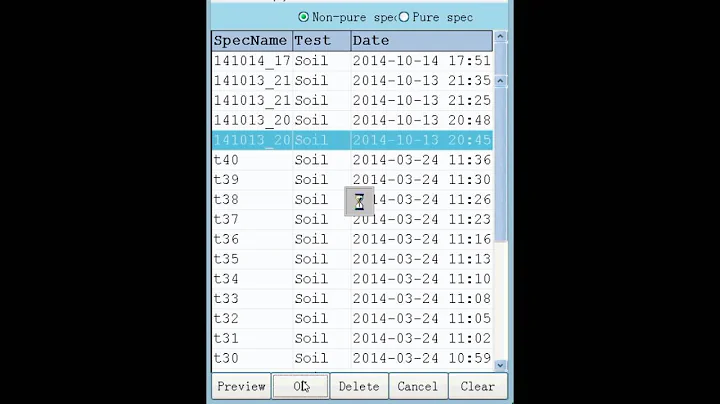720x404 pixels.
Task: Click the scroll-down arrow at list bottom
Action: pyautogui.click(x=500, y=365)
